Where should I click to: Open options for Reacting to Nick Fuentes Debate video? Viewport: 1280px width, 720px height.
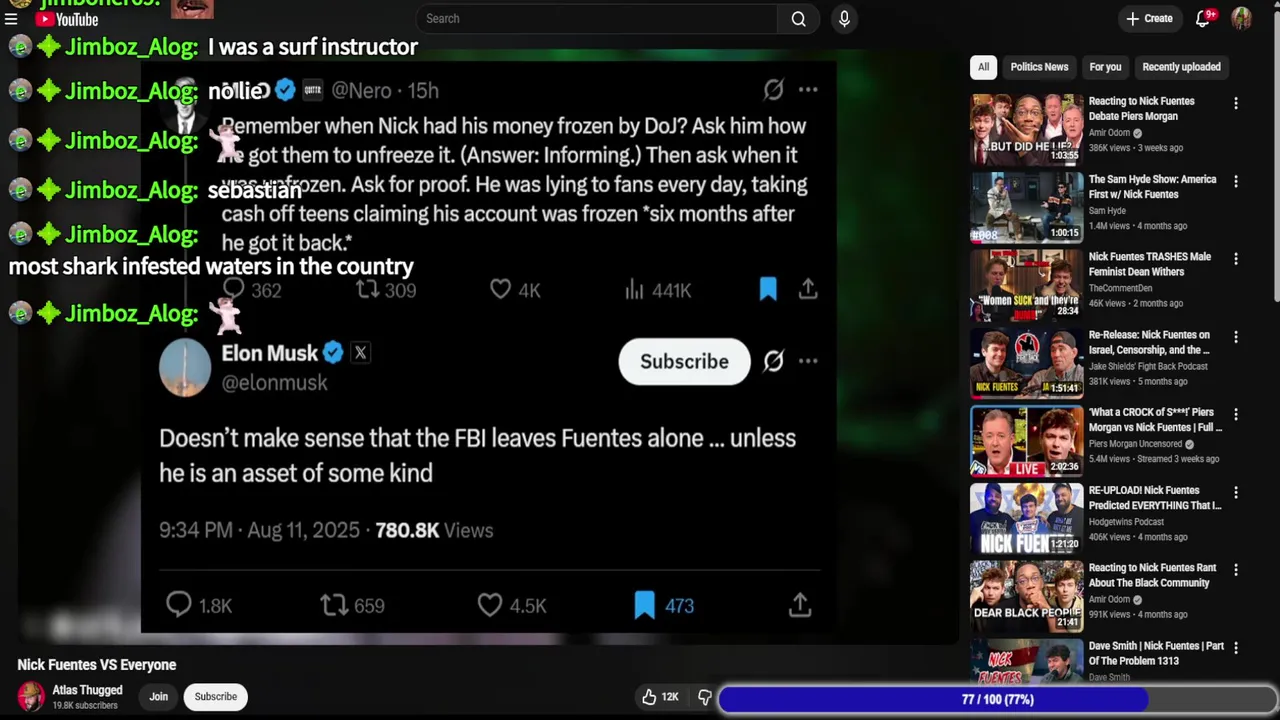pos(1236,103)
